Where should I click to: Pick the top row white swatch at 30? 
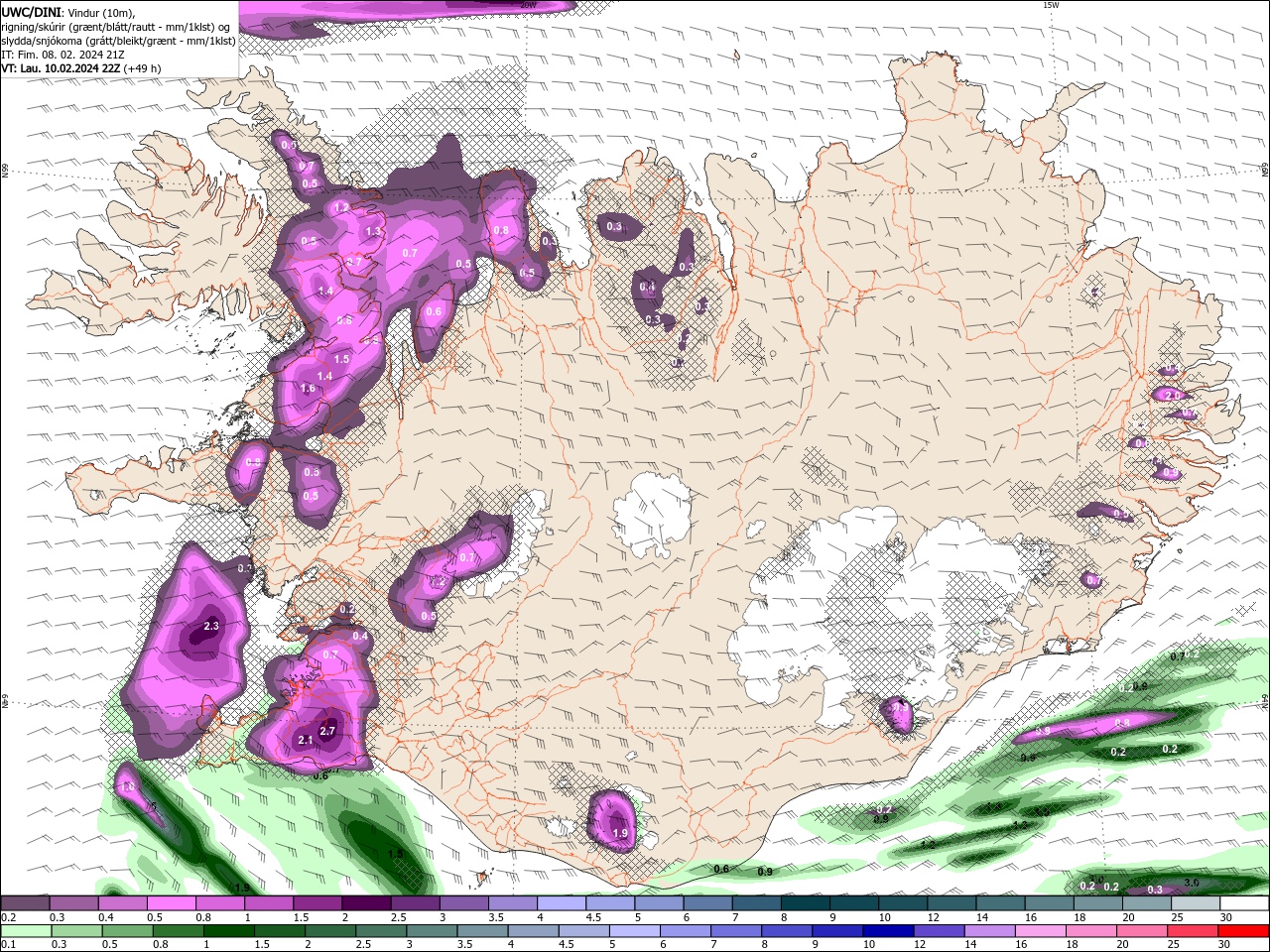tap(1244, 903)
